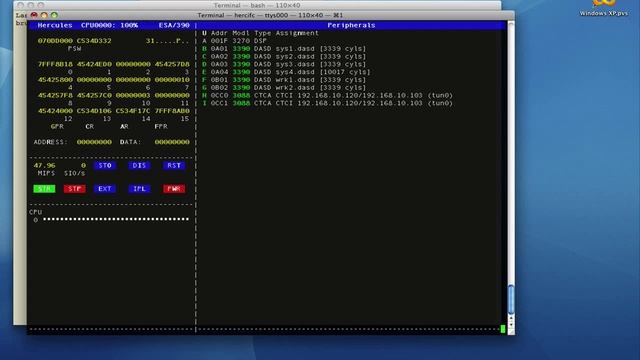Click the DATA value 00000000
Image resolution: width=640 pixels, height=360 pixels.
172,142
